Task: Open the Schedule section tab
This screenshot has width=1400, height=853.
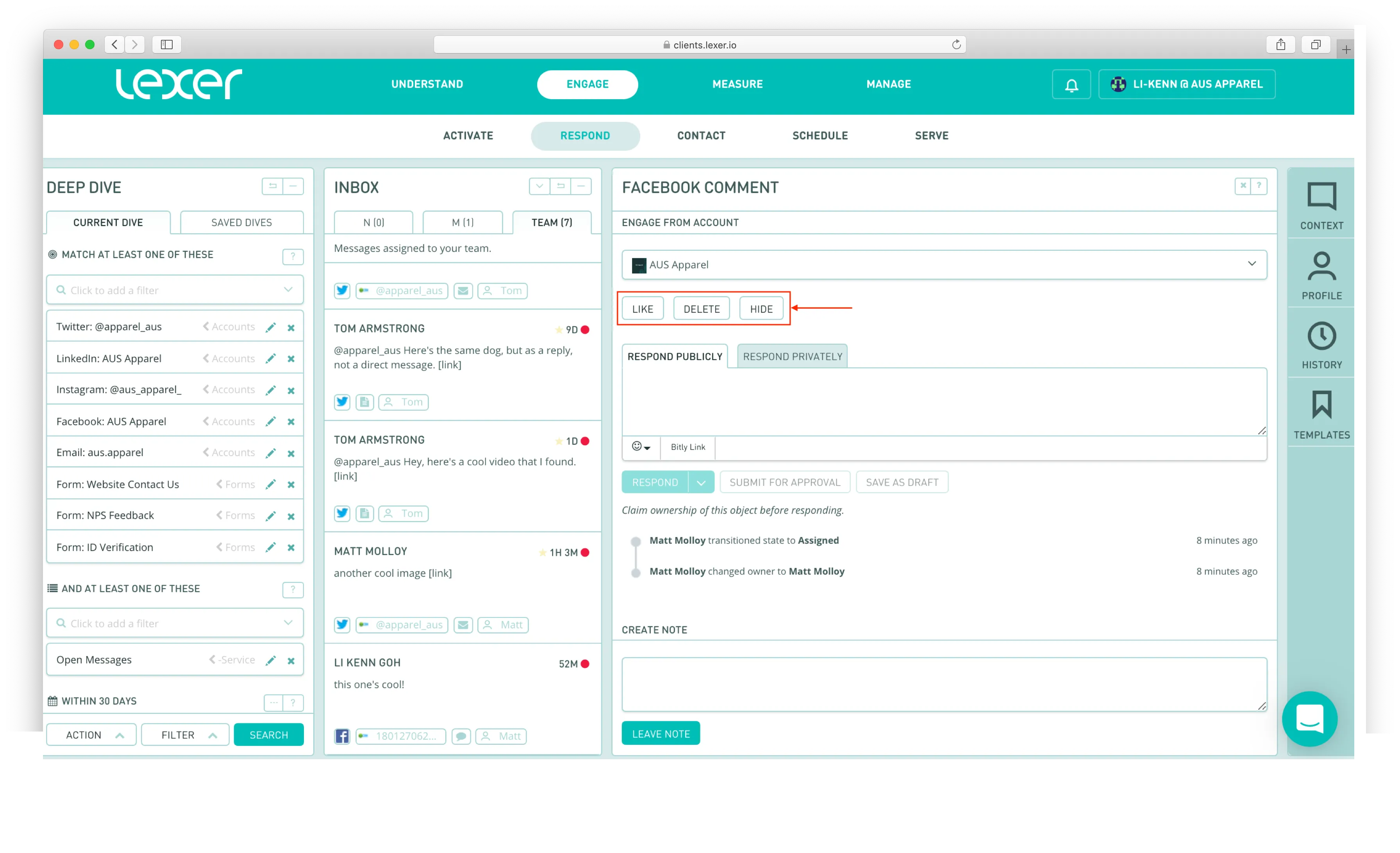Action: (x=819, y=136)
